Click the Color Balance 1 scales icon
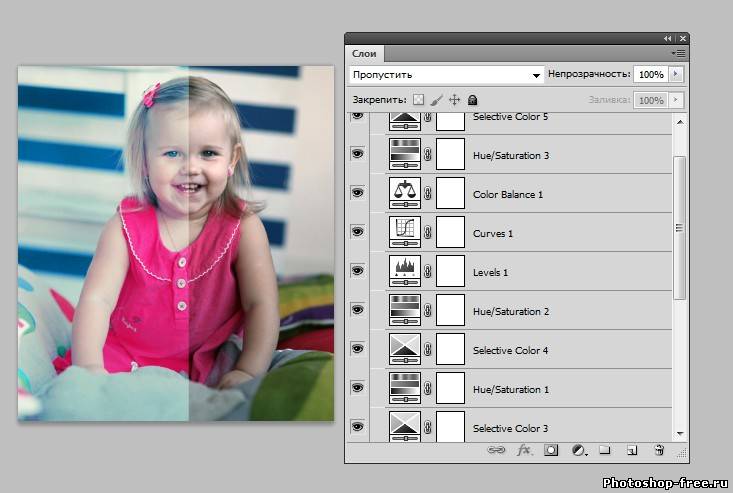733x493 pixels. click(404, 194)
